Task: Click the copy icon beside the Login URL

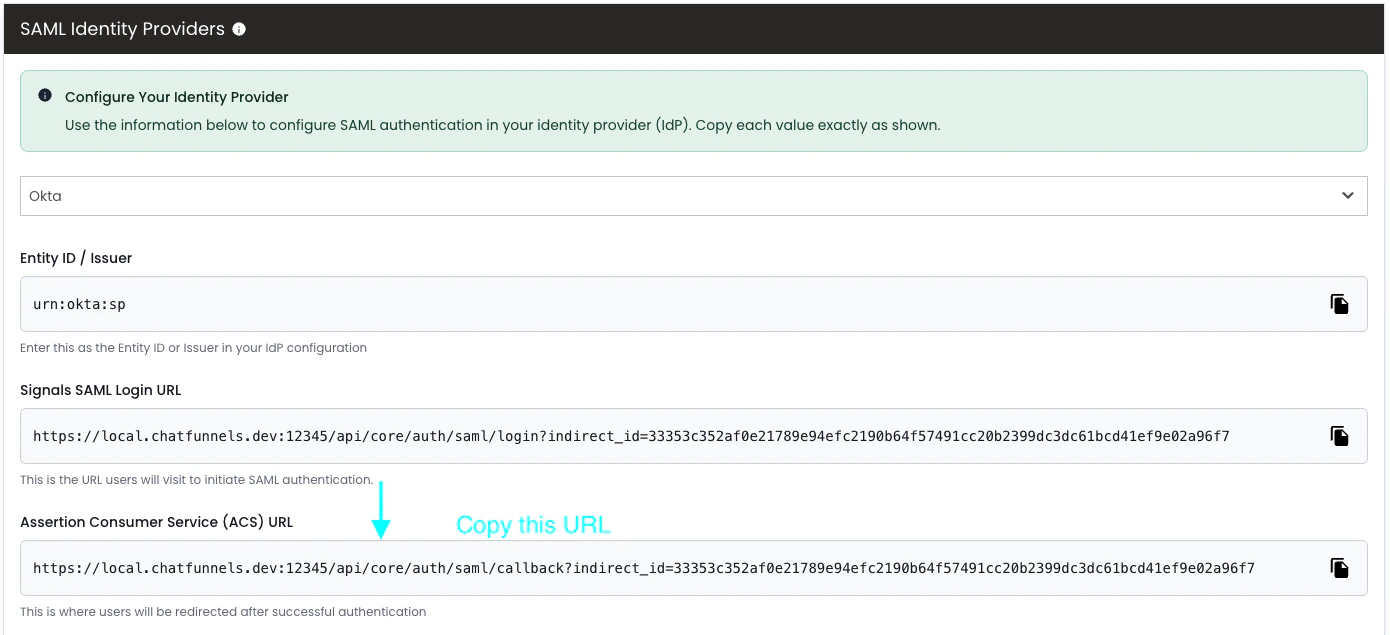Action: pos(1340,435)
